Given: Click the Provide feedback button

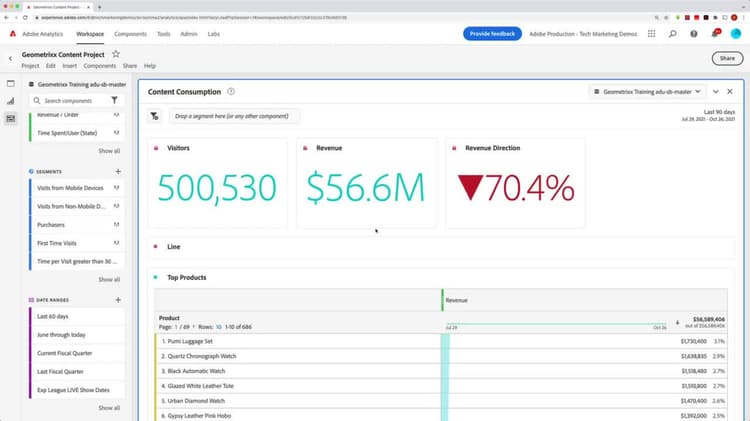Looking at the screenshot, I should (x=492, y=33).
